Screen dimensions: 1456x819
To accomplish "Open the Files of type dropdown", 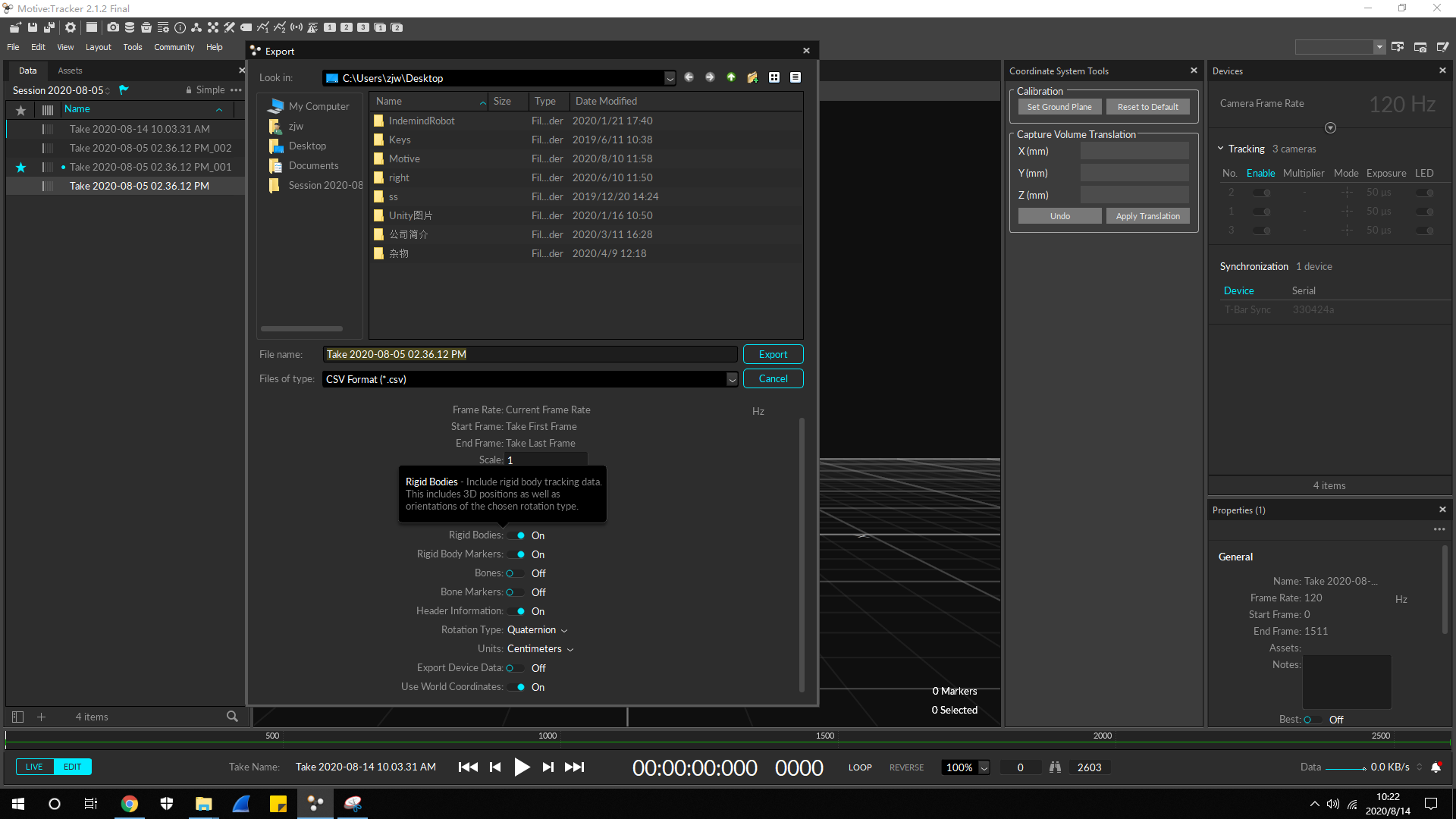I will [x=730, y=378].
